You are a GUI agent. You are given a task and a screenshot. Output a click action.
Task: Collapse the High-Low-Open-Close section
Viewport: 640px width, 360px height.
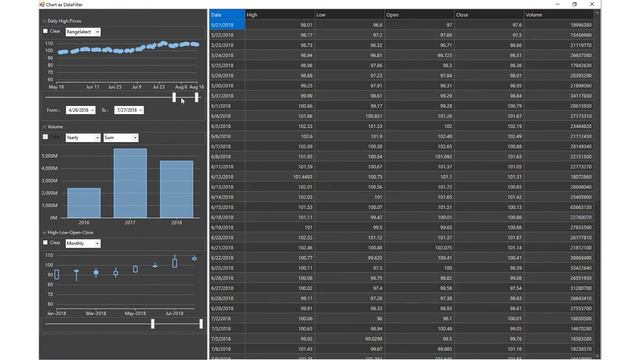(44, 233)
